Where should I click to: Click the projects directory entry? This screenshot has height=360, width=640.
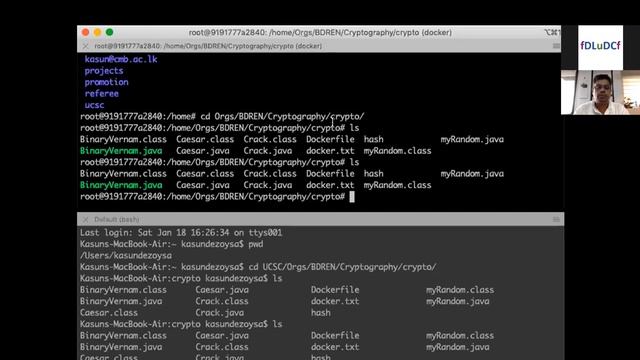pyautogui.click(x=104, y=71)
